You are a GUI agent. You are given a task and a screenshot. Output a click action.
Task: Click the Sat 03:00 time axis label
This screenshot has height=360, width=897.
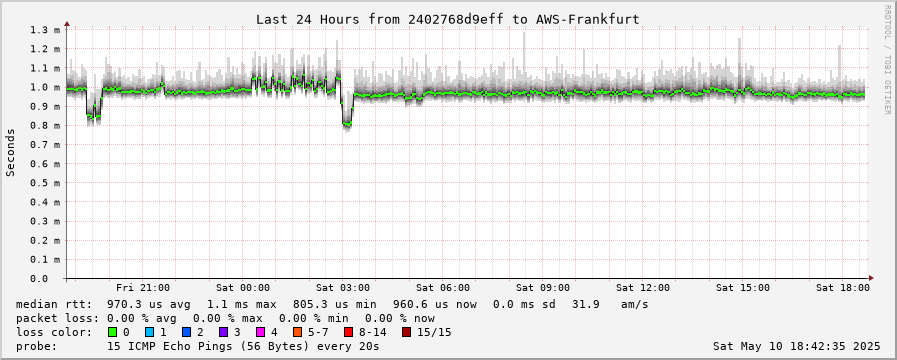343,288
